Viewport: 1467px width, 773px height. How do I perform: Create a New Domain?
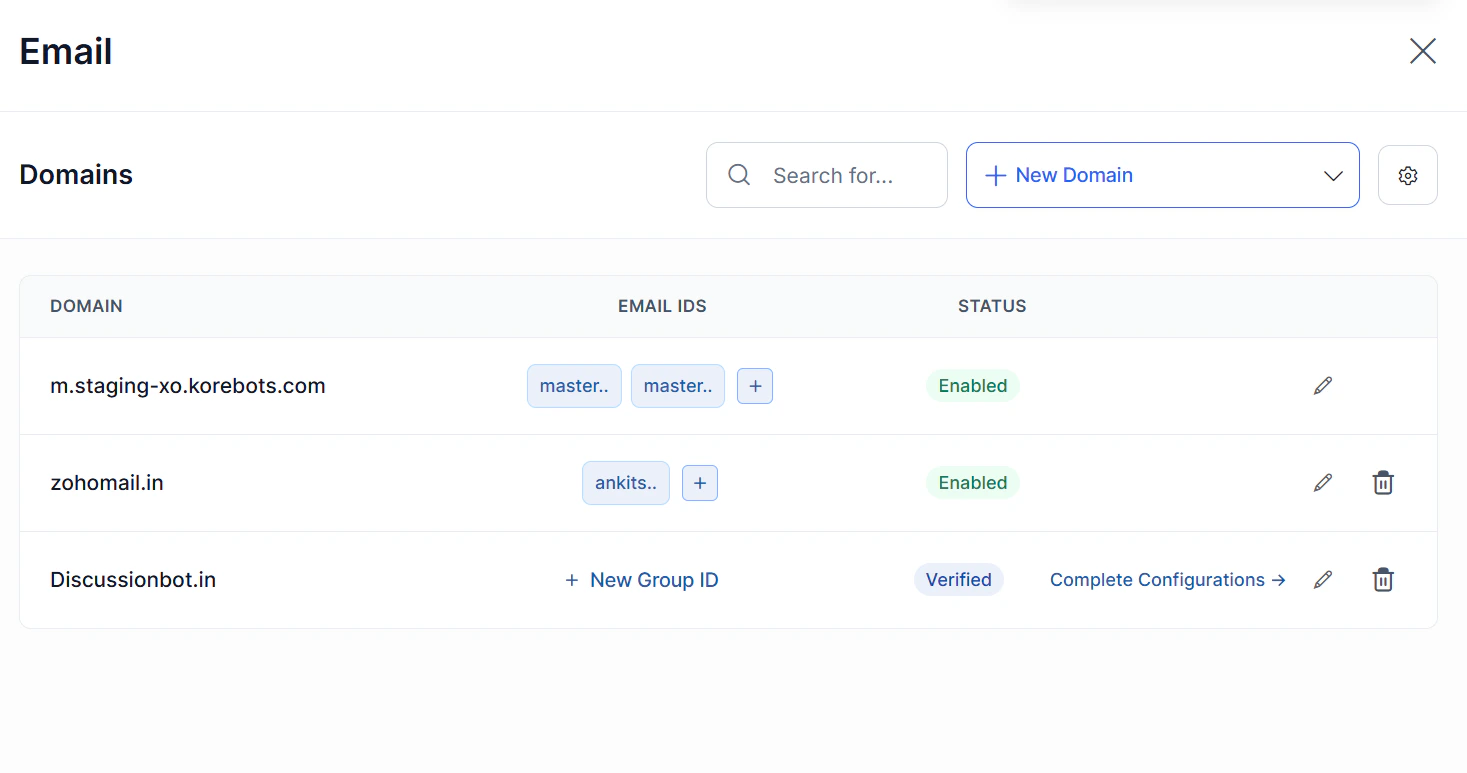coord(1060,175)
